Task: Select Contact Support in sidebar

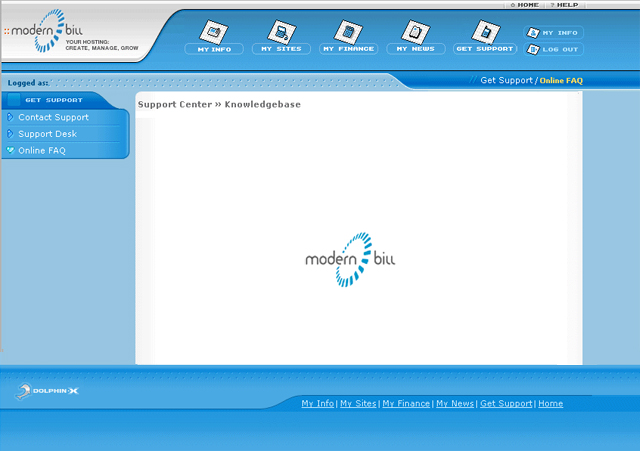Action: point(53,118)
